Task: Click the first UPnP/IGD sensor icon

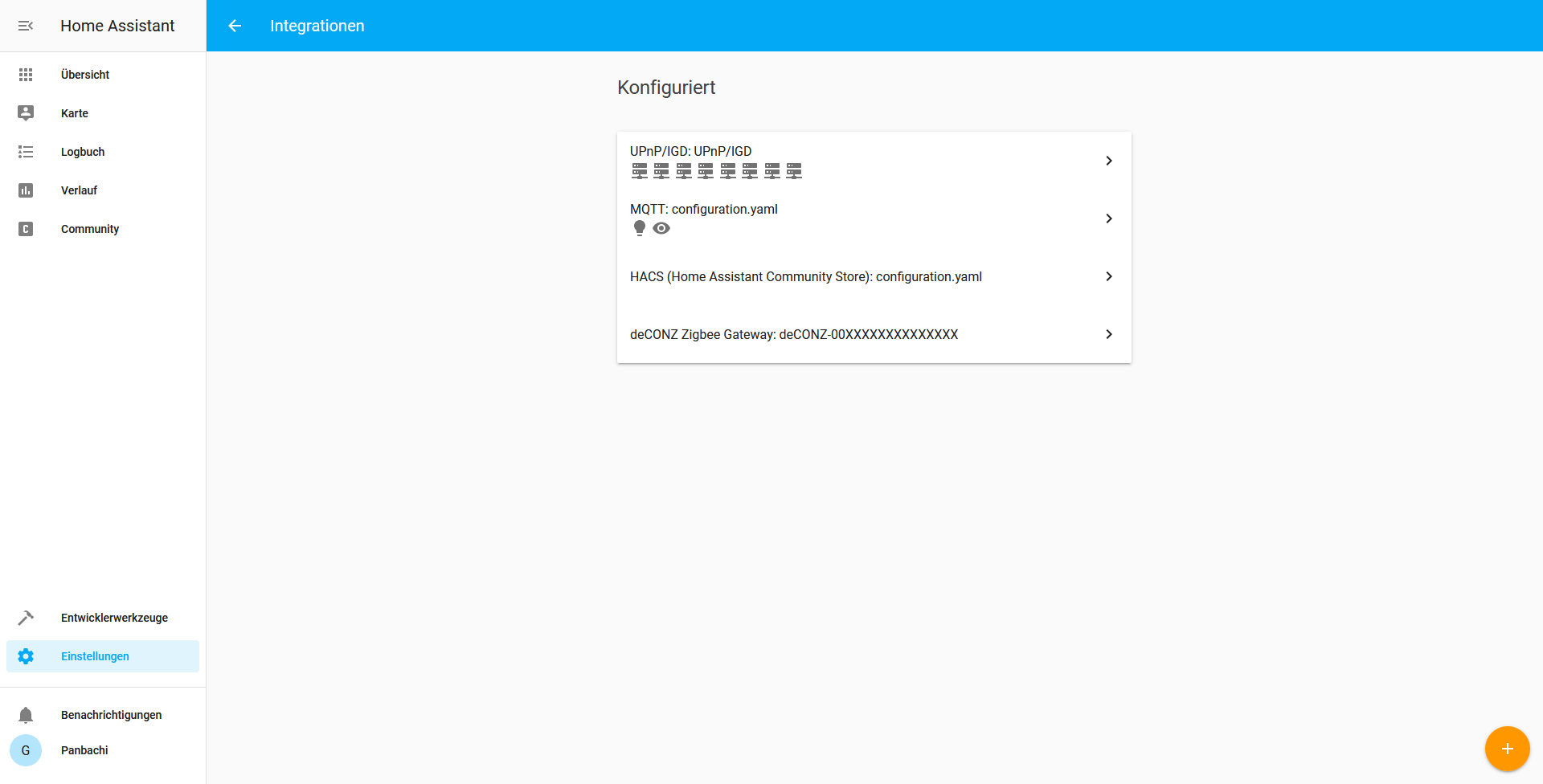Action: (x=640, y=170)
